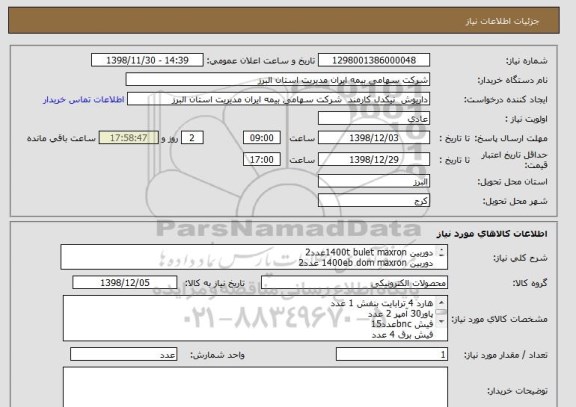Image resolution: width=576 pixels, height=407 pixels.
Task: Open the buyer contact information link
Action: pyautogui.click(x=84, y=100)
